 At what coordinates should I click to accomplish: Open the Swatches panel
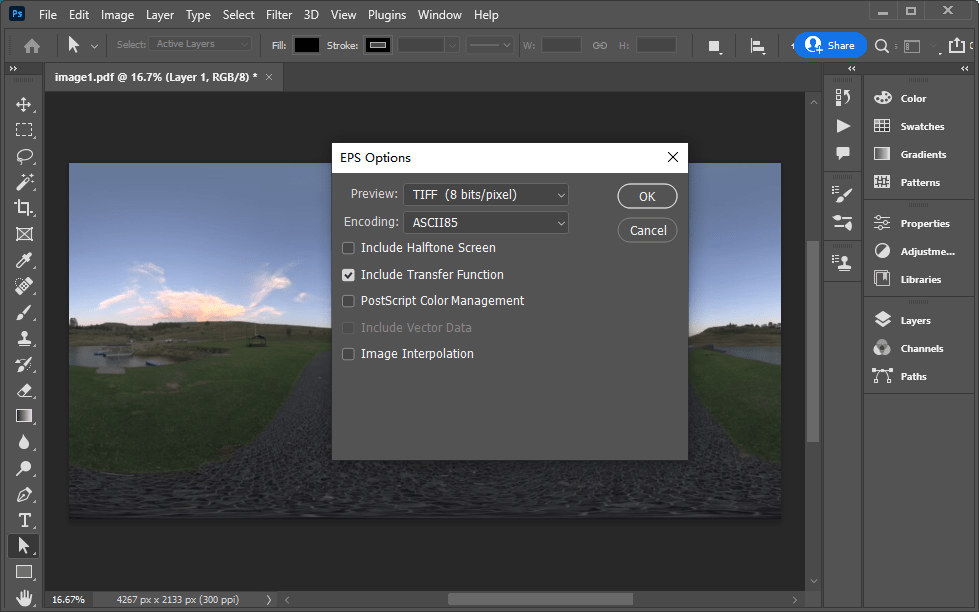click(x=922, y=126)
